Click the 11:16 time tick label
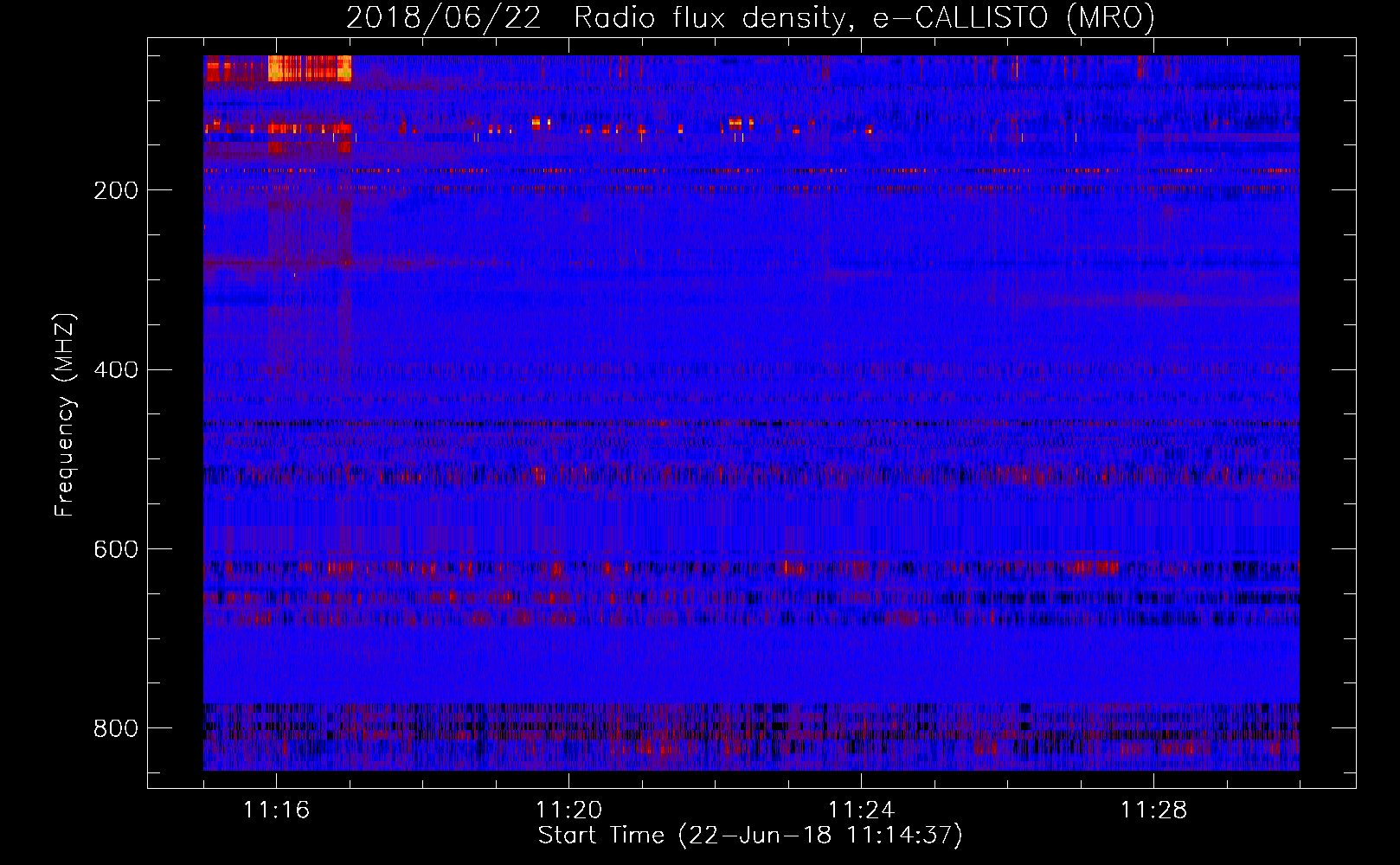The image size is (1400, 865). pos(277,810)
